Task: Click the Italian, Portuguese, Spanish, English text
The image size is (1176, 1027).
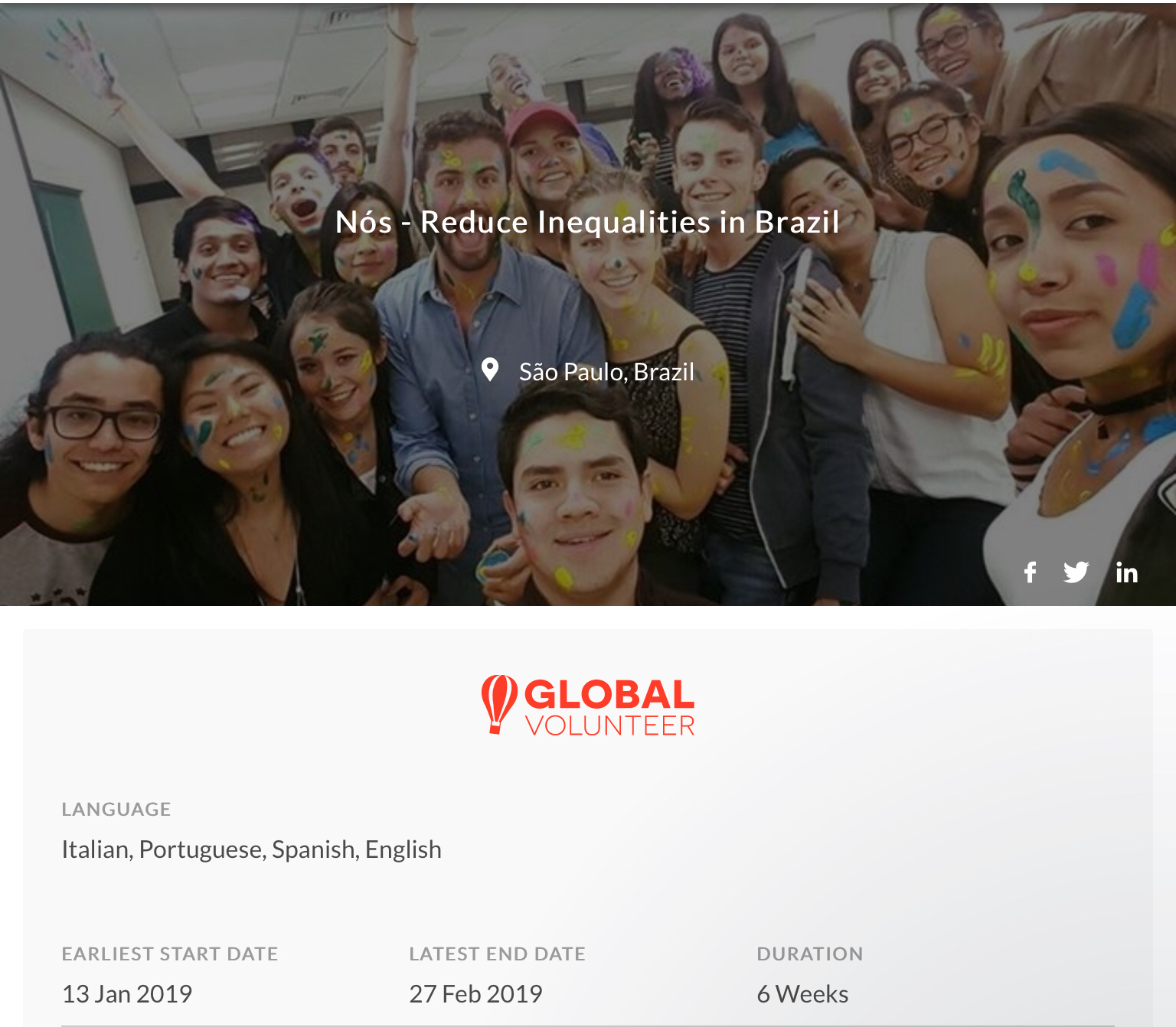Action: (252, 849)
